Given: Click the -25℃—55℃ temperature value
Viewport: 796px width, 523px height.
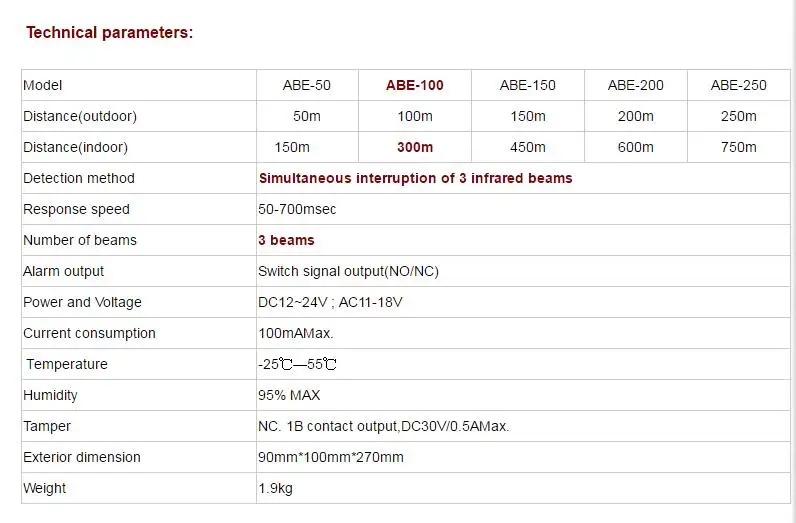Looking at the screenshot, I should (x=297, y=364).
